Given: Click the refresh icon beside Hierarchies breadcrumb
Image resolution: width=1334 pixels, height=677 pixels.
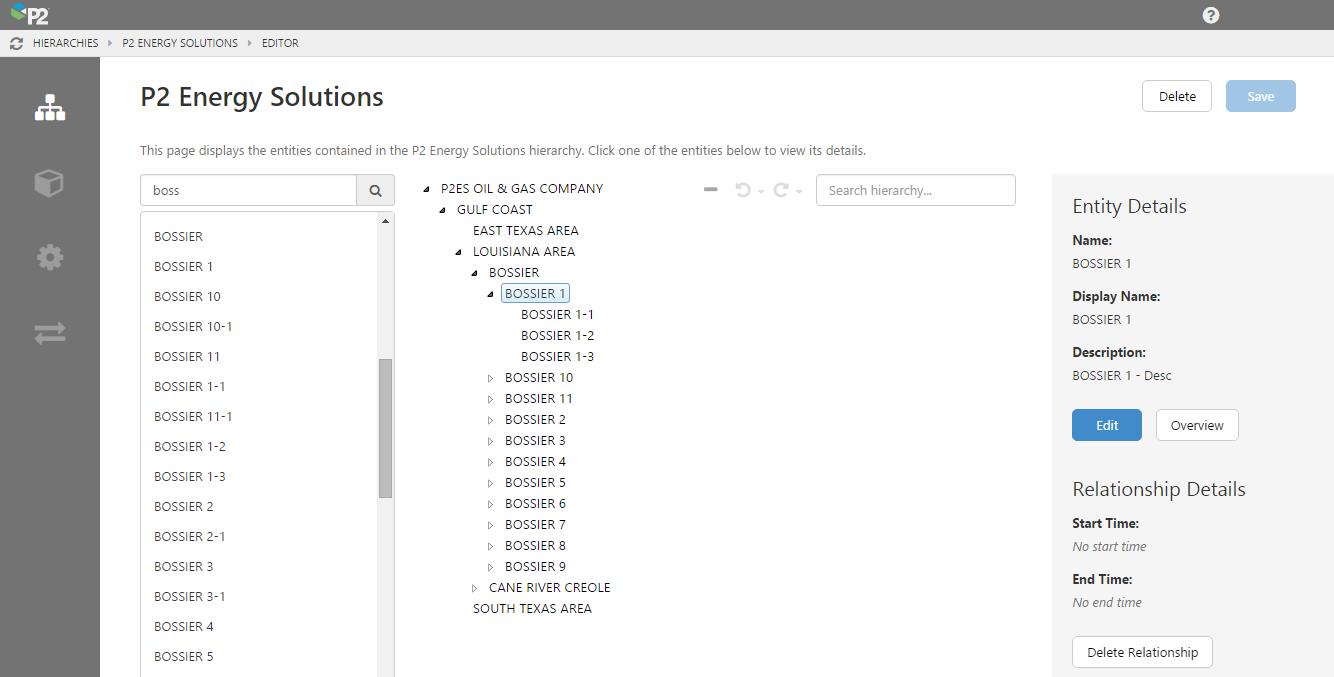Looking at the screenshot, I should [16, 44].
